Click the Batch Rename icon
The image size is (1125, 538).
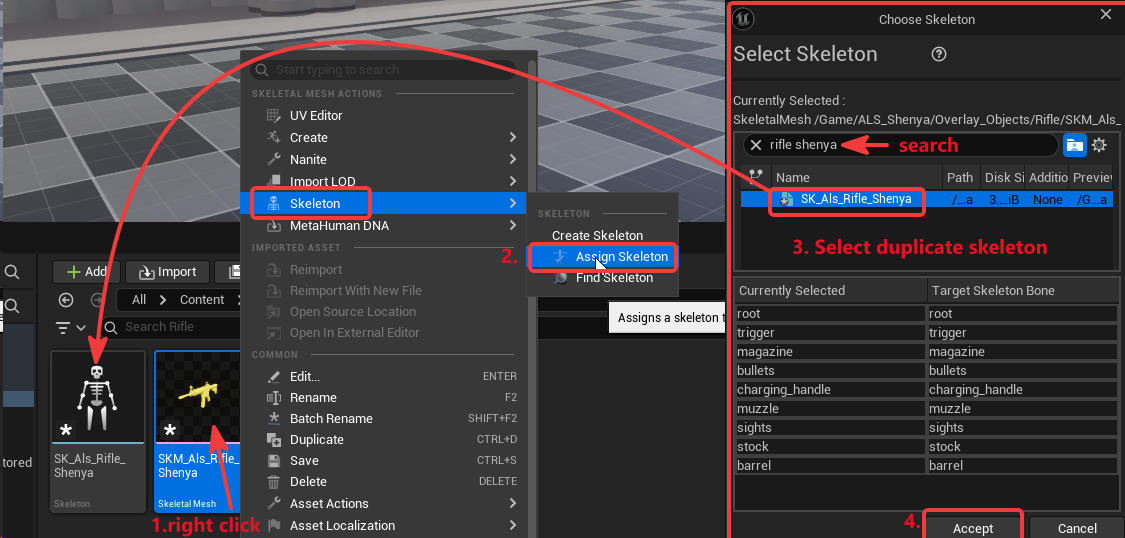click(273, 418)
